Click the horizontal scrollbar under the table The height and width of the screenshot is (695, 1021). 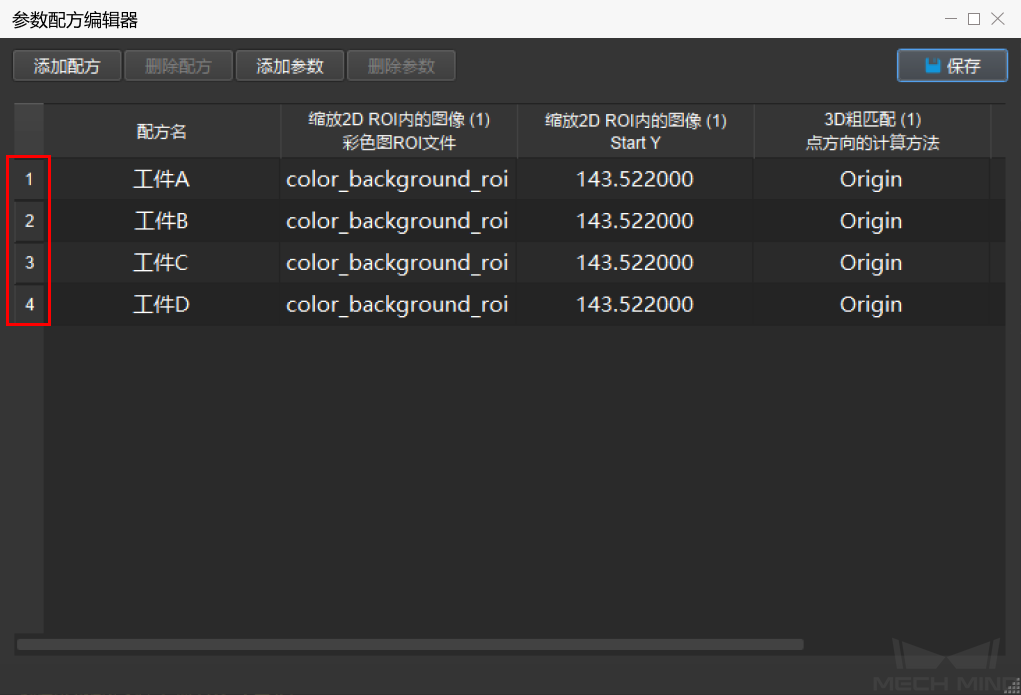pos(410,644)
